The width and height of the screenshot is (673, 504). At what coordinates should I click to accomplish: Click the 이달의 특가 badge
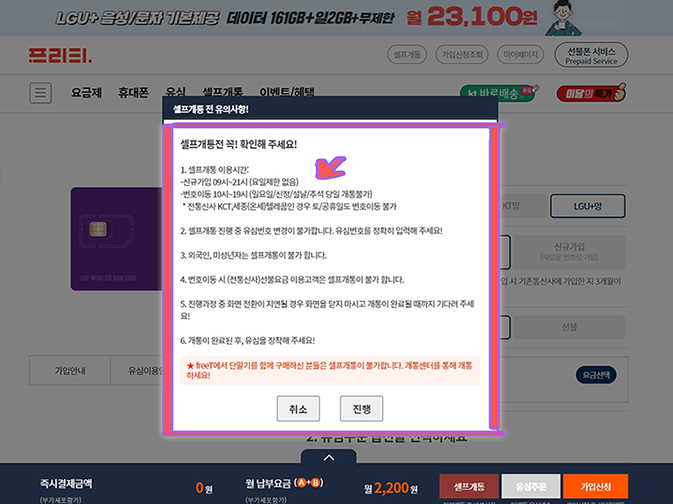pos(591,93)
